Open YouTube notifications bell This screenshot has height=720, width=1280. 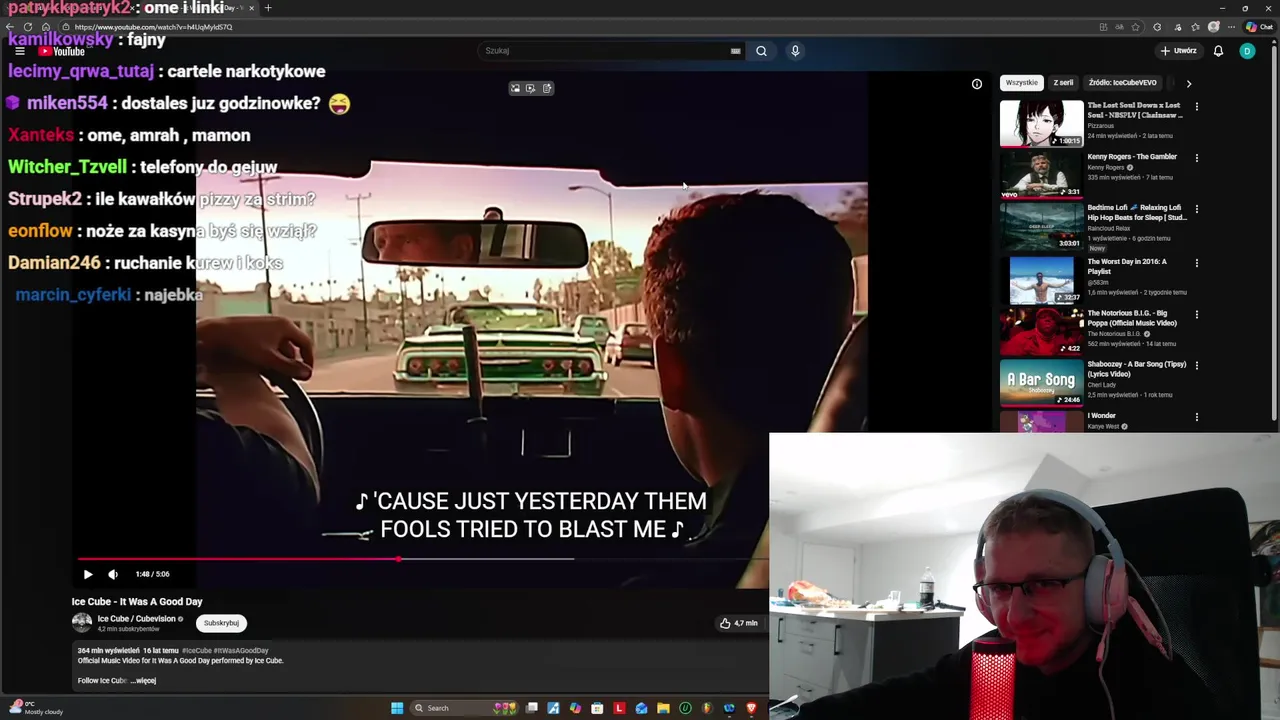[x=1218, y=51]
